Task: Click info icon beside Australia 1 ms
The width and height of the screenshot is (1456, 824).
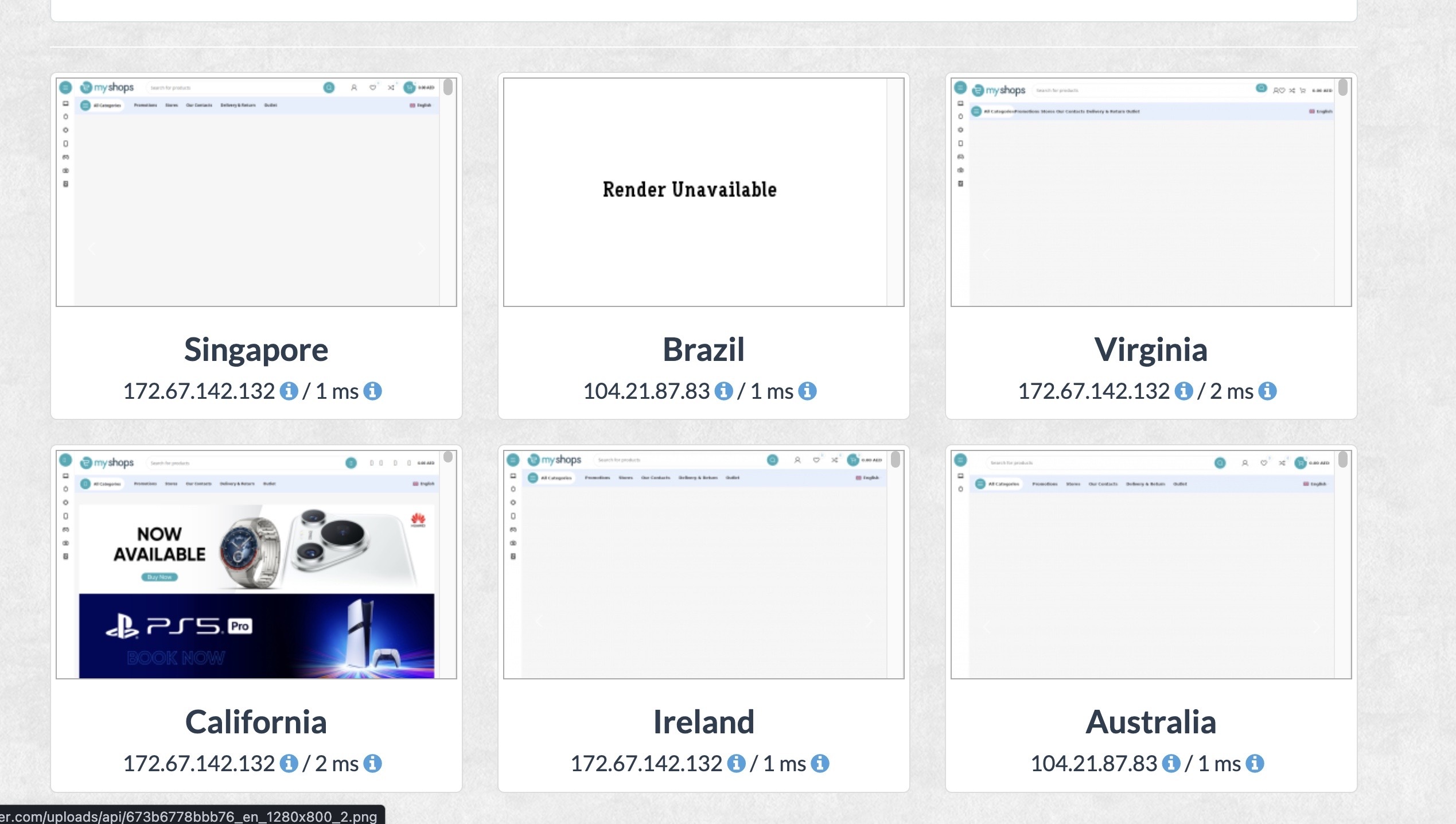Action: 1255,764
